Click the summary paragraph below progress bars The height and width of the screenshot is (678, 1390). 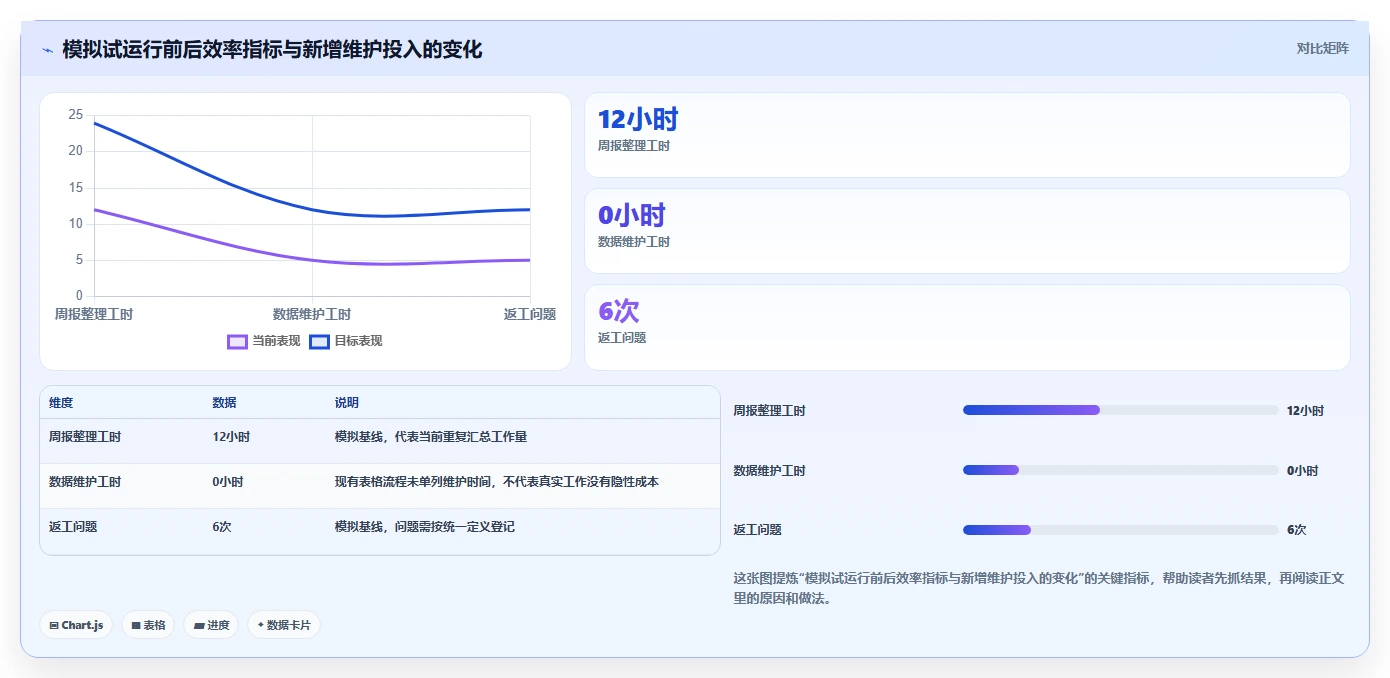[x=1038, y=588]
